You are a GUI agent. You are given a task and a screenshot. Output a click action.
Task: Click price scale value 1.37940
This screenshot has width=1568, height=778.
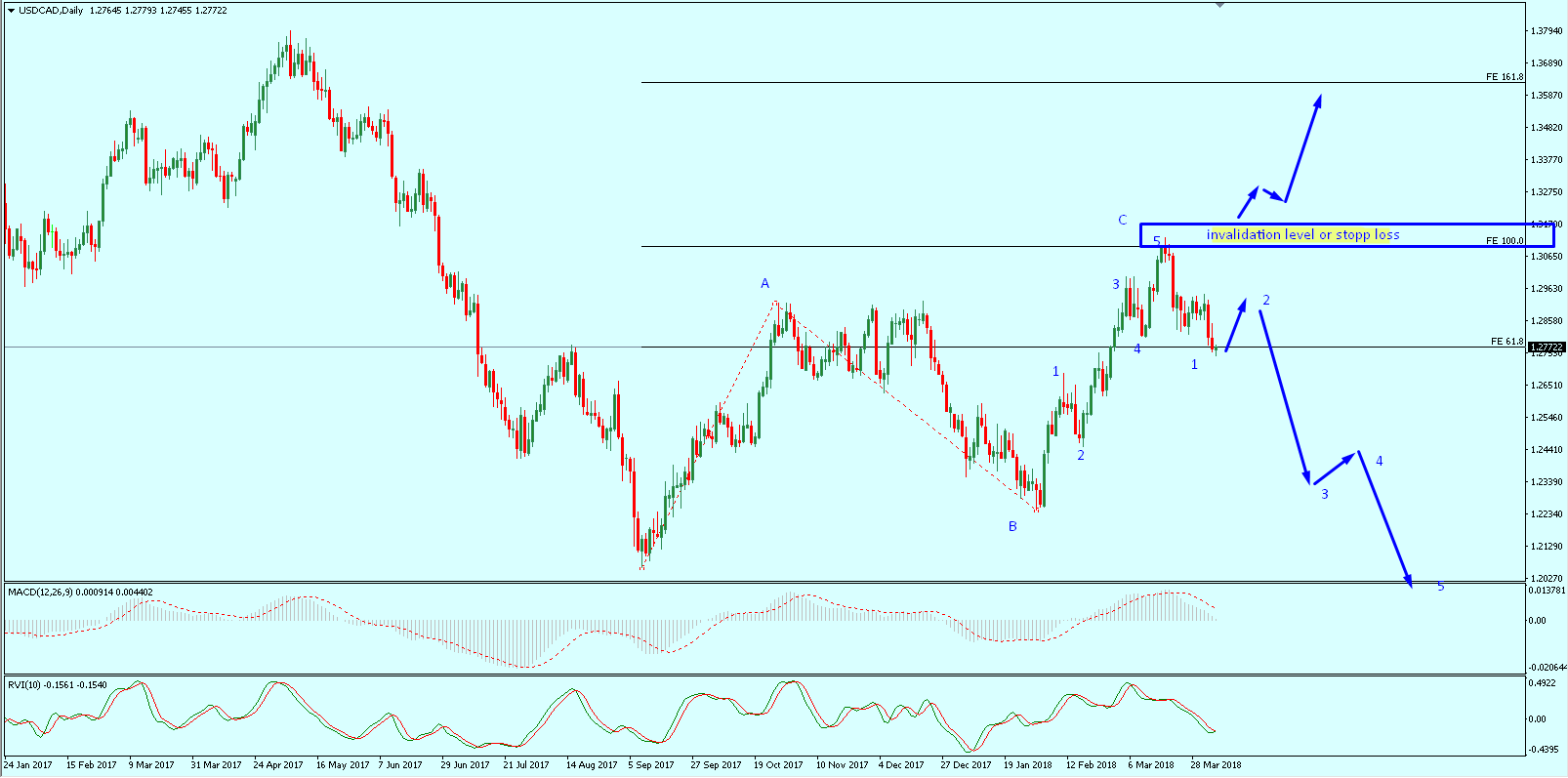click(1547, 31)
